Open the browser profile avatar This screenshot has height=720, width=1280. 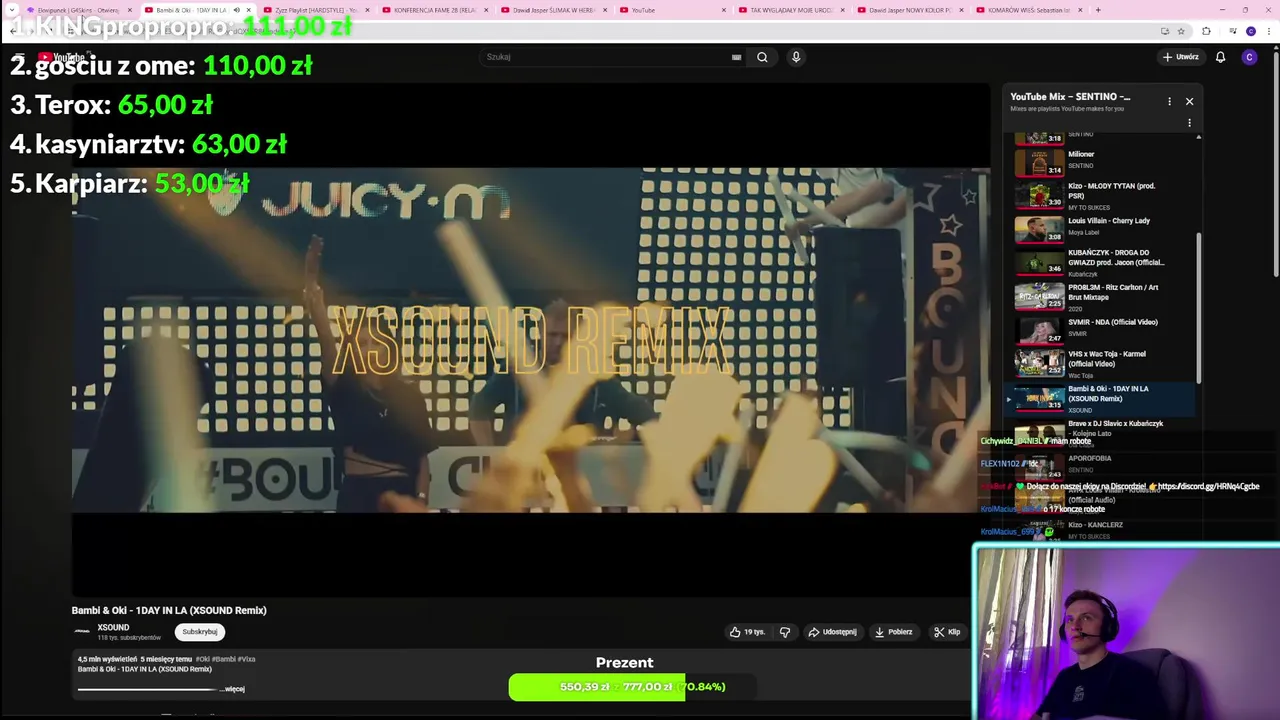(1250, 31)
